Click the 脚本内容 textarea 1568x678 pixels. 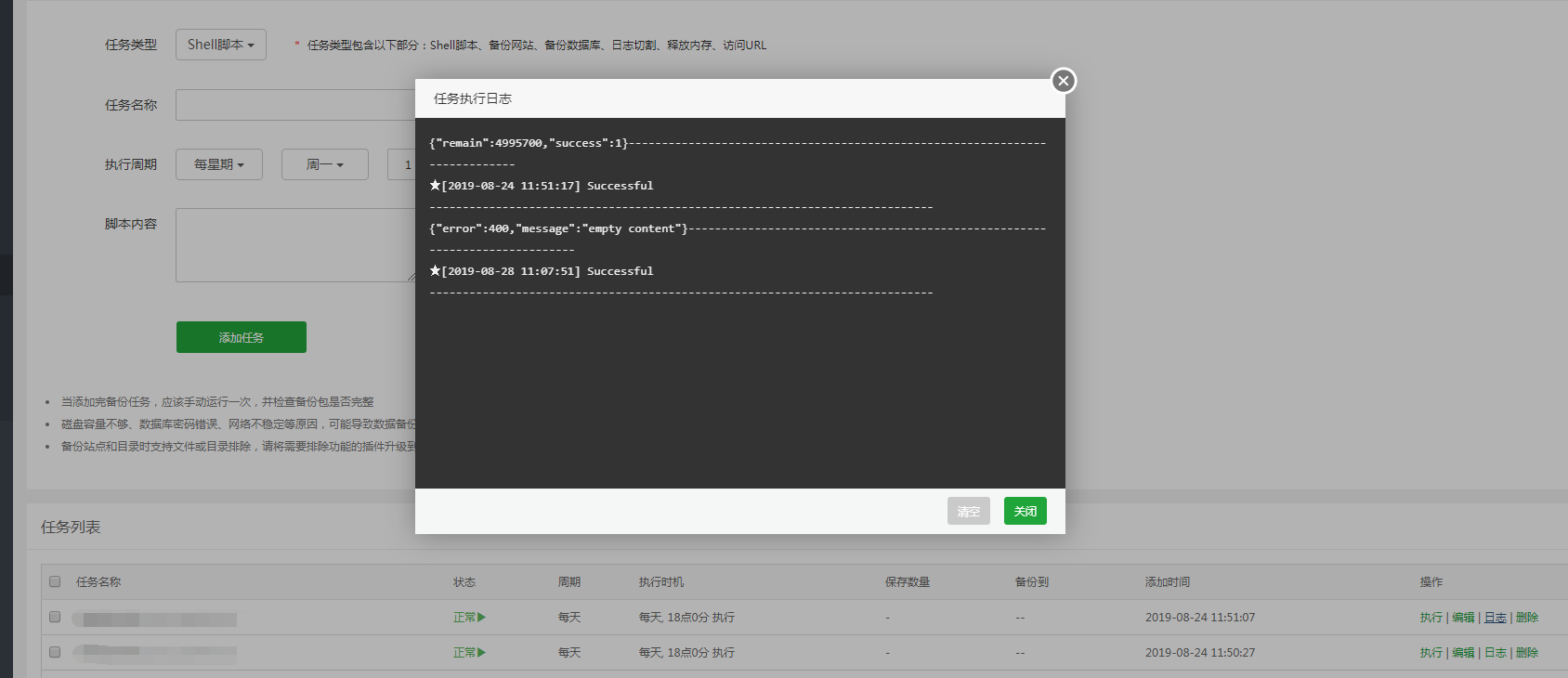click(295, 245)
